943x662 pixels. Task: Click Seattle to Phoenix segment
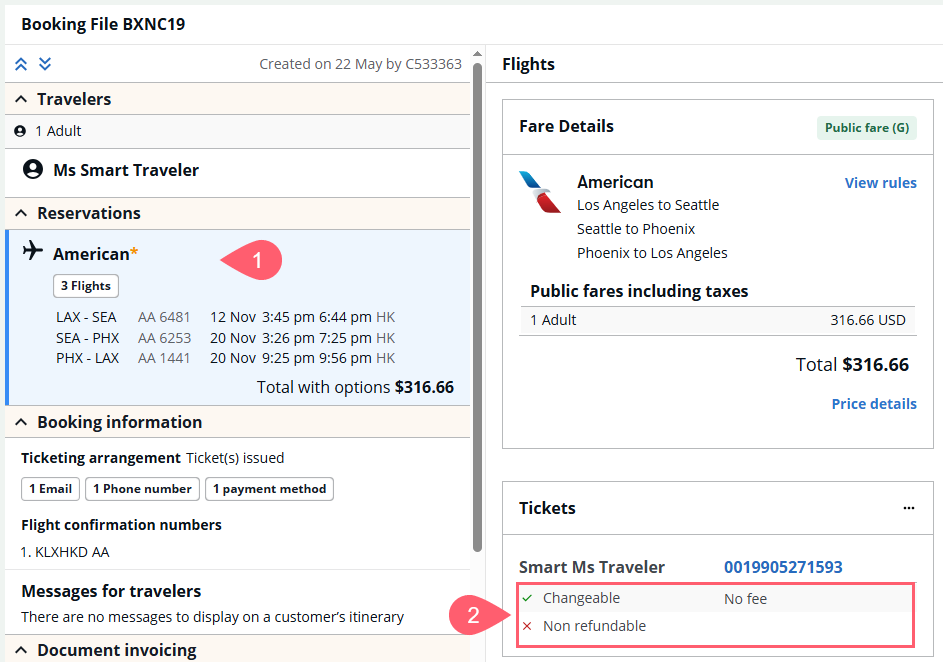pyautogui.click(x=636, y=229)
